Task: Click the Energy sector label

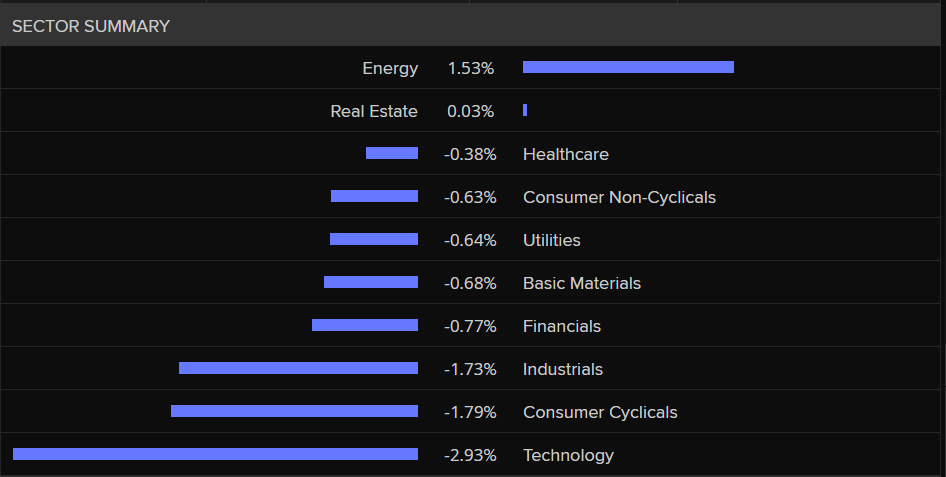Action: [x=390, y=69]
